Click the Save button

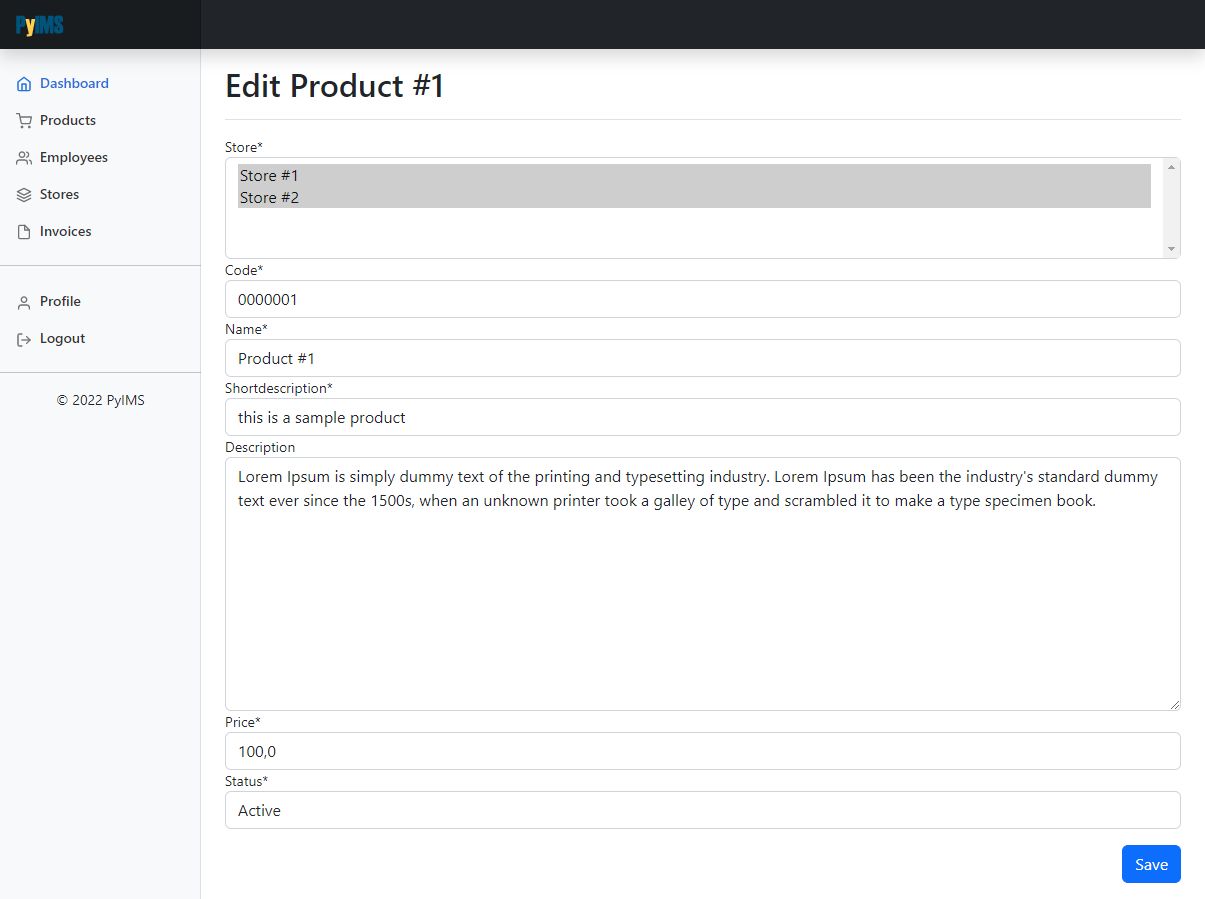[1151, 864]
